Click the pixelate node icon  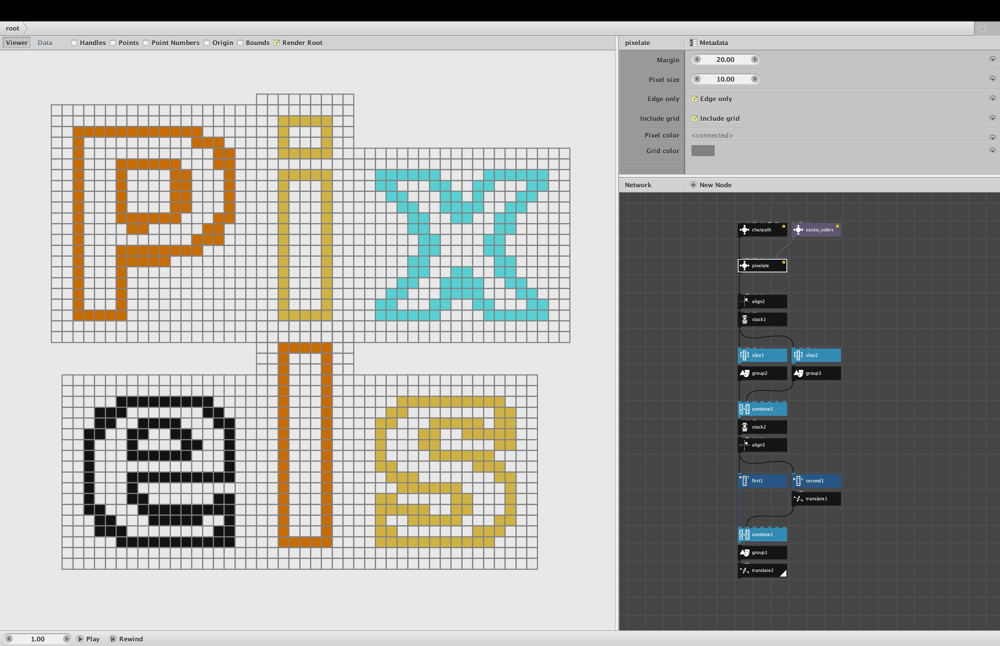click(x=744, y=265)
